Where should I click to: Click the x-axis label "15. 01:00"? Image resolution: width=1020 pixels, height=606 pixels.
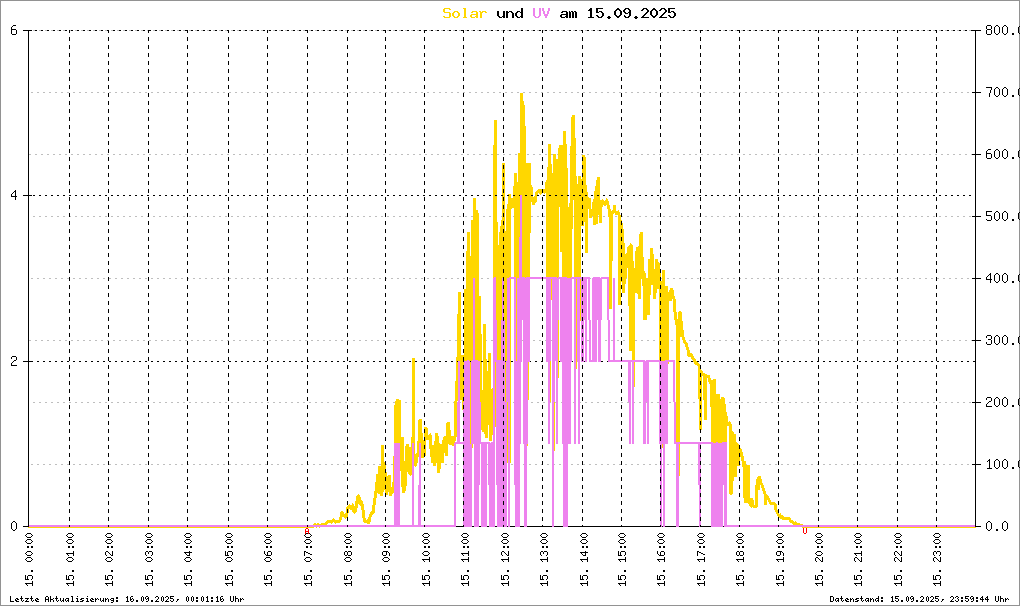point(70,560)
